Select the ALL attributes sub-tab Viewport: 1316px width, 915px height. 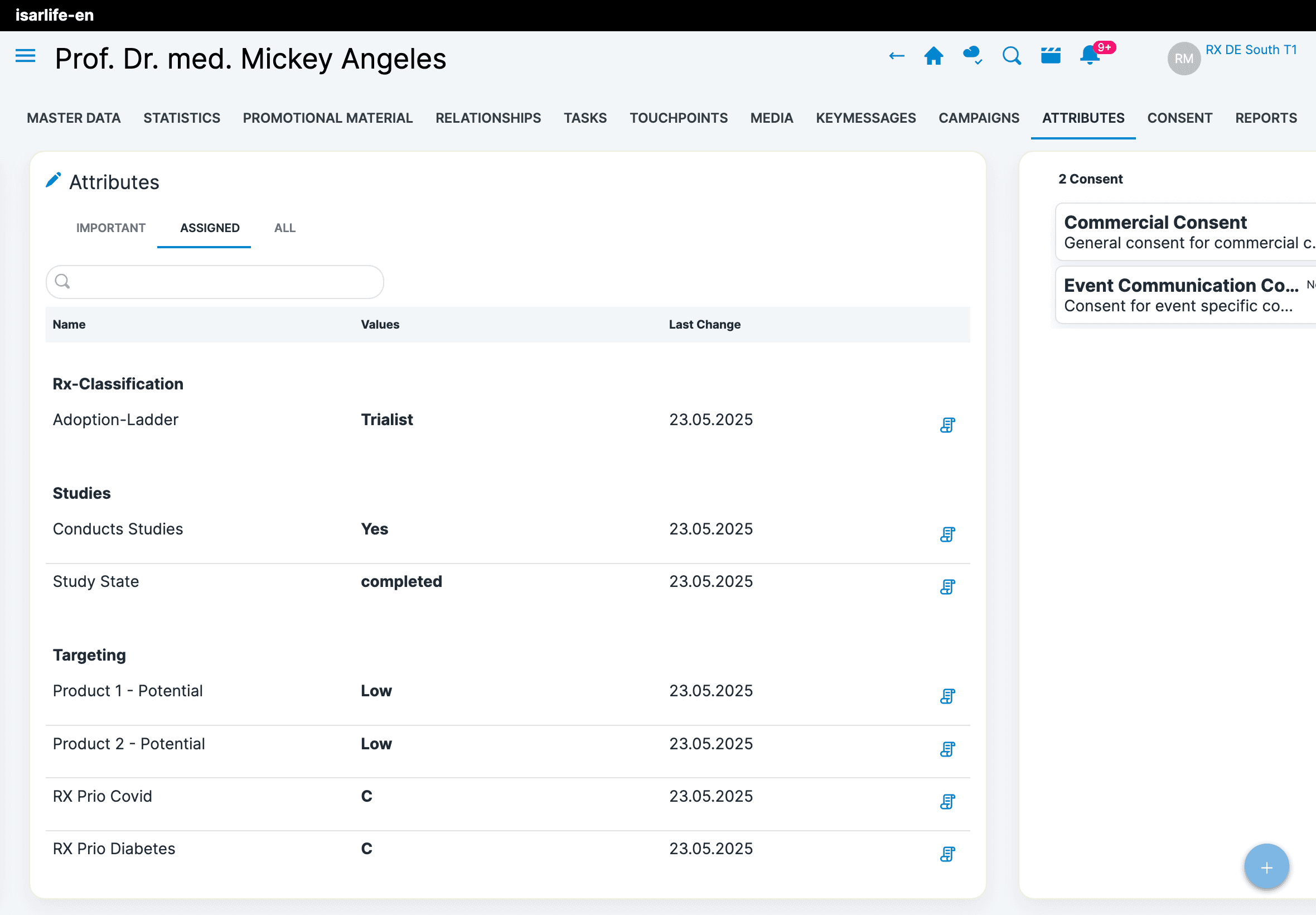coord(285,228)
